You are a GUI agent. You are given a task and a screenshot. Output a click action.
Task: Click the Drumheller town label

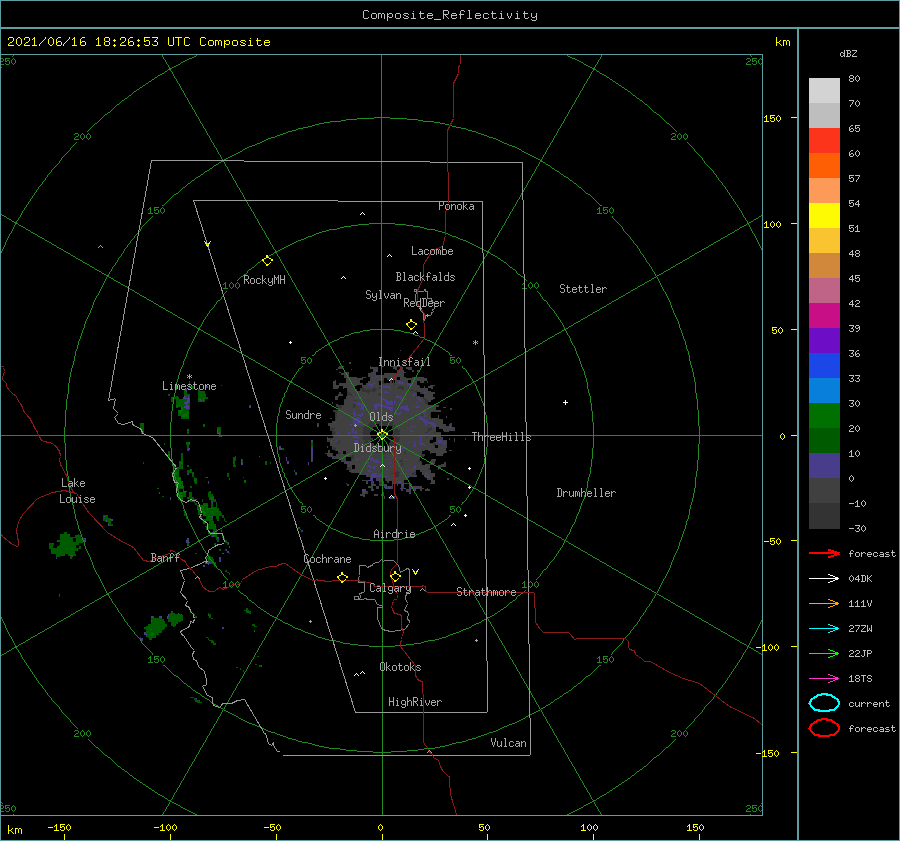point(586,493)
